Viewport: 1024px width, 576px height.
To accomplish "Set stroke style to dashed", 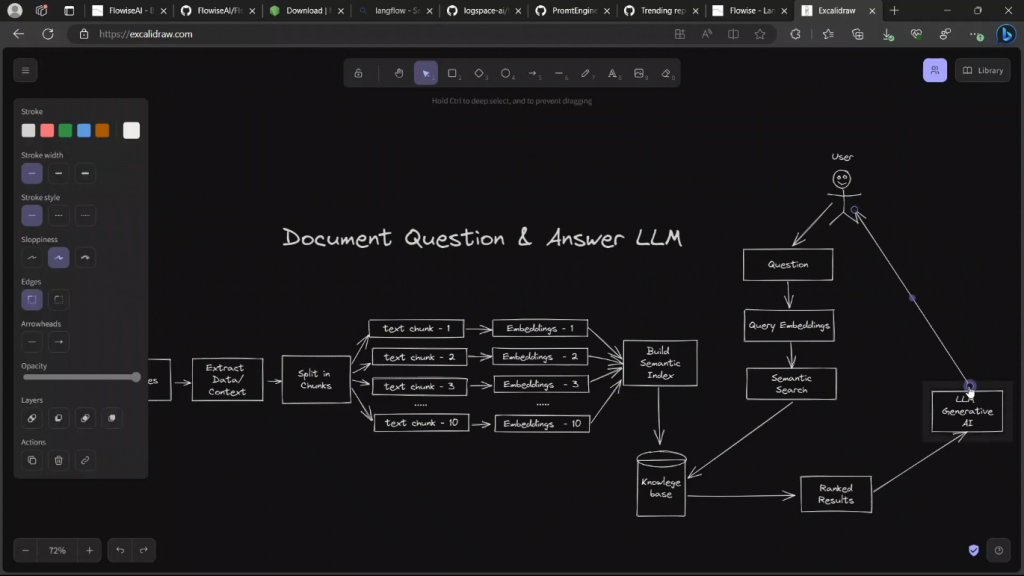I will tap(59, 215).
